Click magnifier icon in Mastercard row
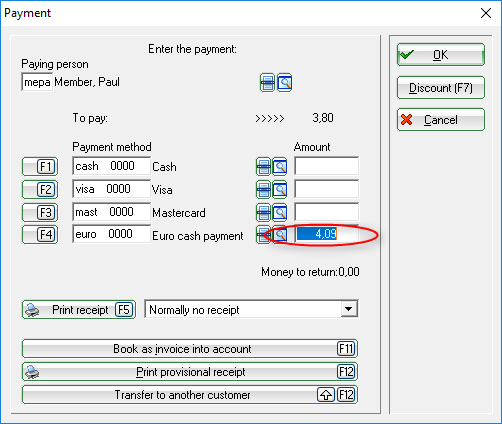 click(280, 213)
